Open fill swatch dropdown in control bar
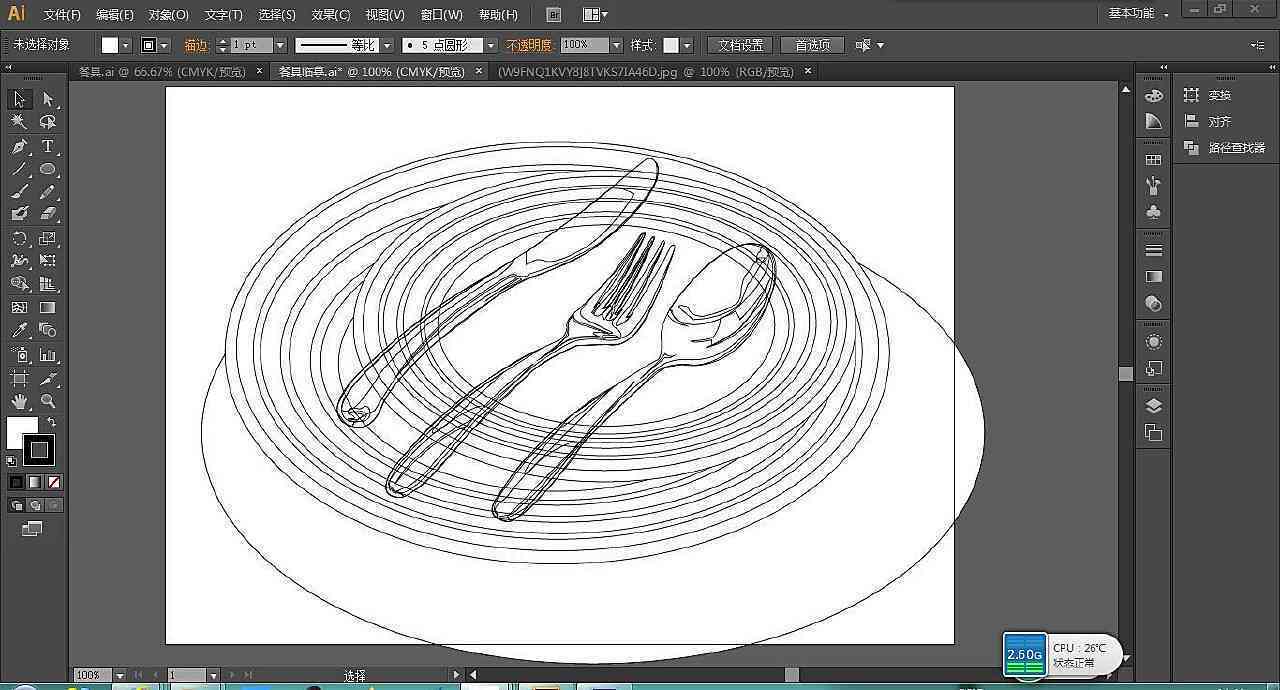Screen dimensions: 1280x690 (126, 45)
